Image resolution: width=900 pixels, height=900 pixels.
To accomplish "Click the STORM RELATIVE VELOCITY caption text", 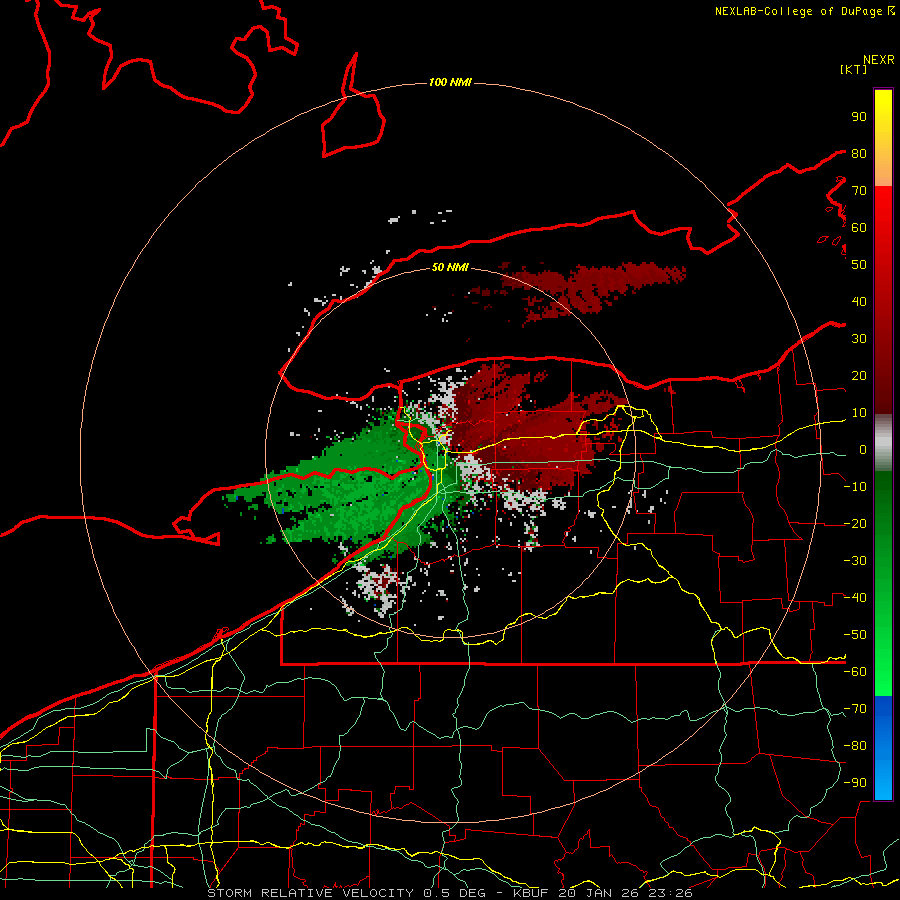I will [x=310, y=893].
